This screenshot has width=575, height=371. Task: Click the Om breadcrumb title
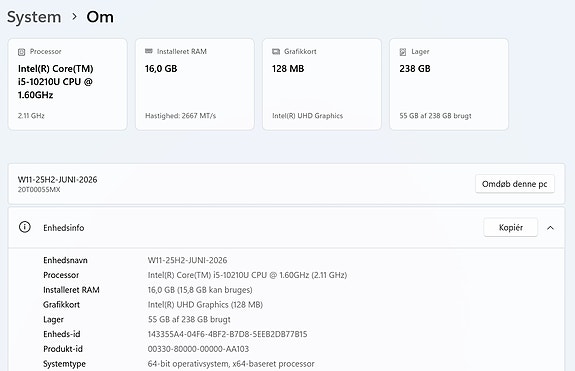point(100,17)
